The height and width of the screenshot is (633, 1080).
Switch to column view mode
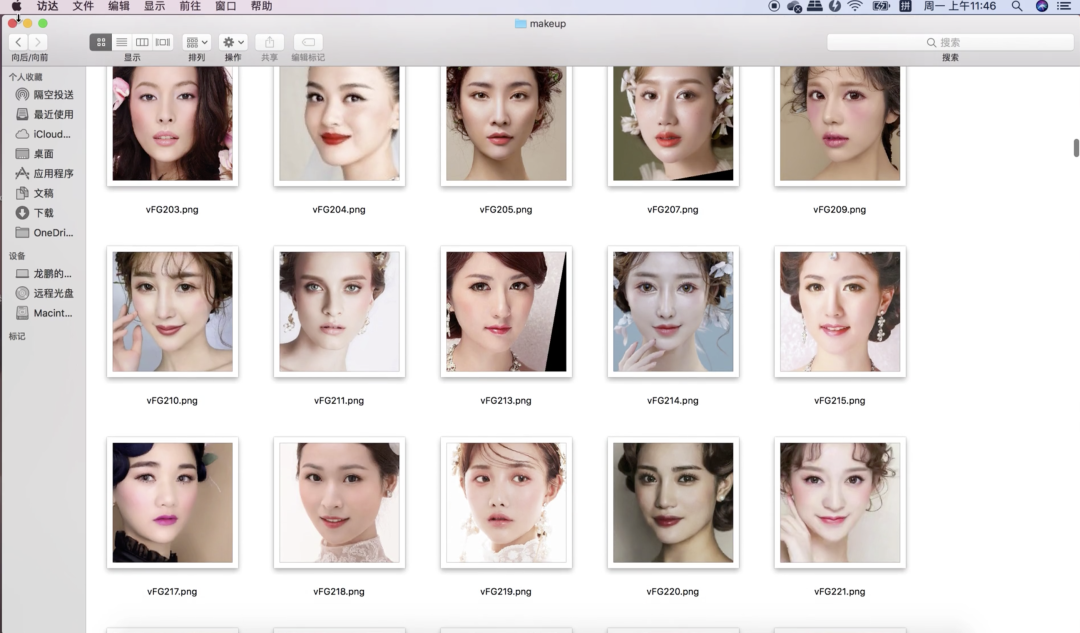point(142,42)
